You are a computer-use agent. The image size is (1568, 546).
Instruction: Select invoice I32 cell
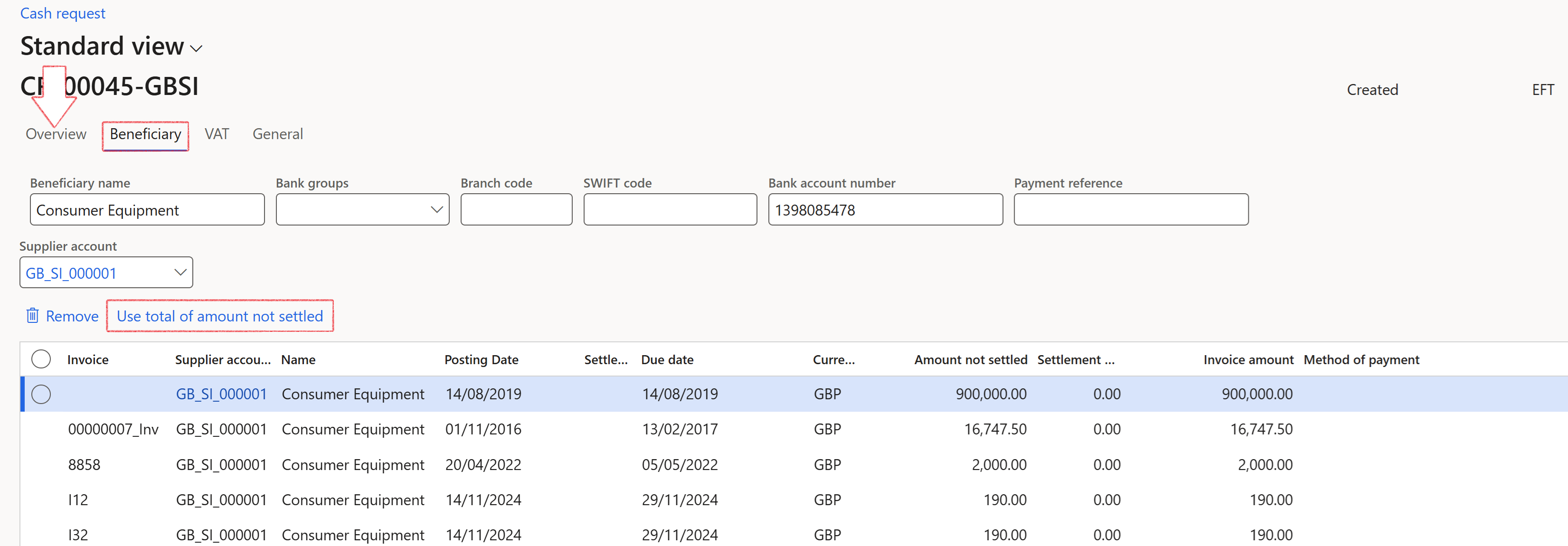pyautogui.click(x=78, y=535)
